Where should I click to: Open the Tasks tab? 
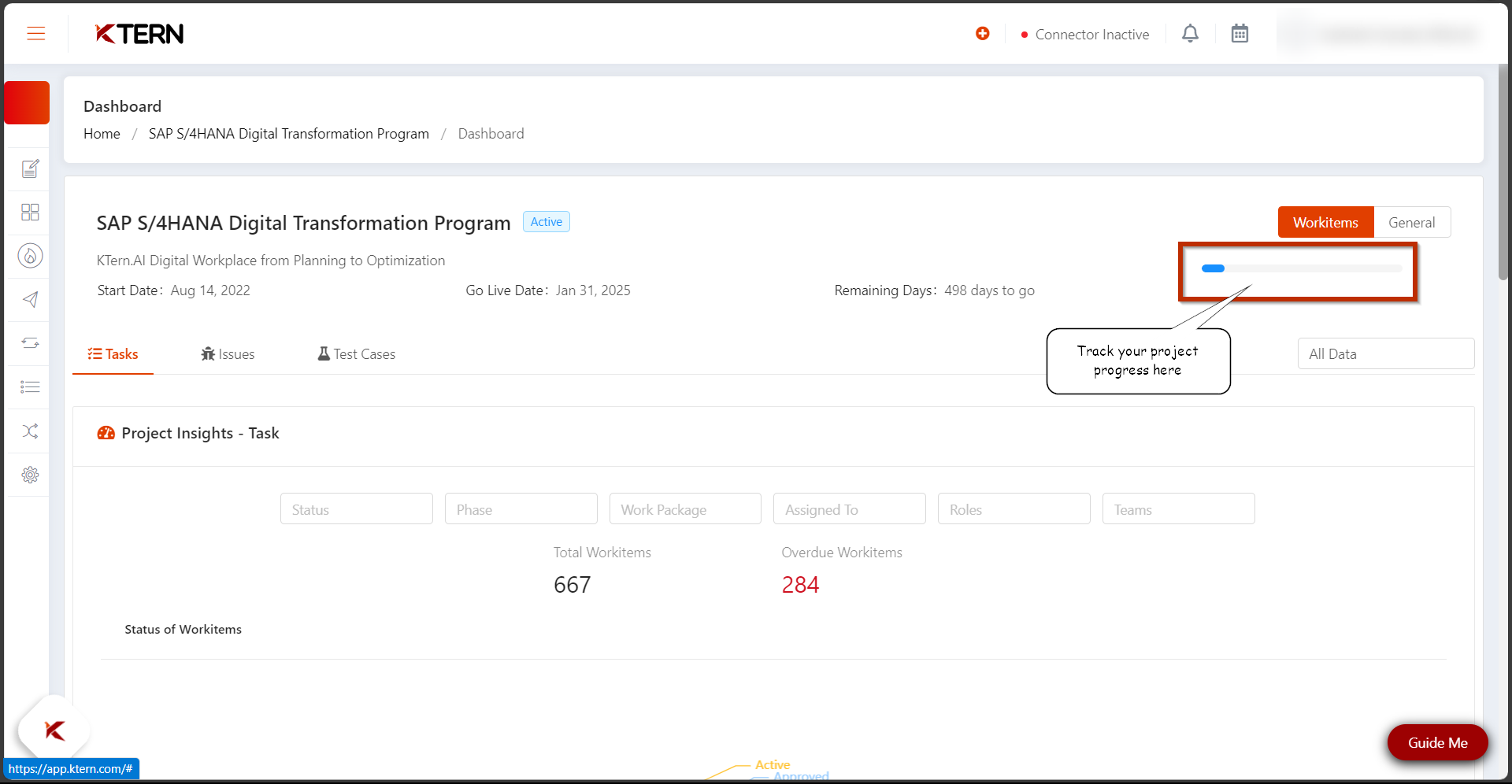[x=113, y=354]
